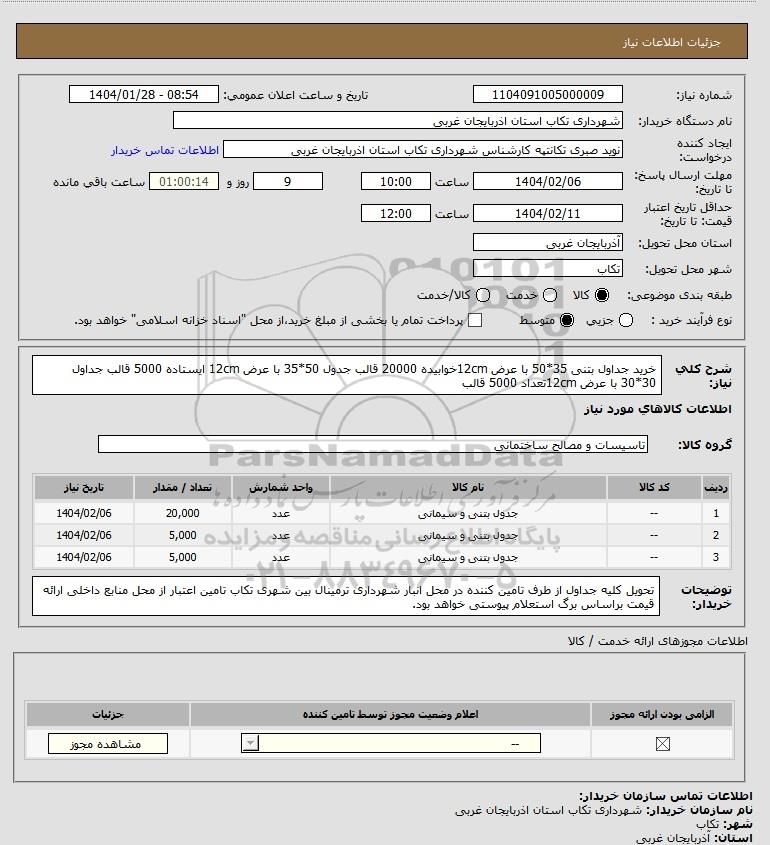
Task: Click the validity time 12:00 field
Action: (x=396, y=213)
